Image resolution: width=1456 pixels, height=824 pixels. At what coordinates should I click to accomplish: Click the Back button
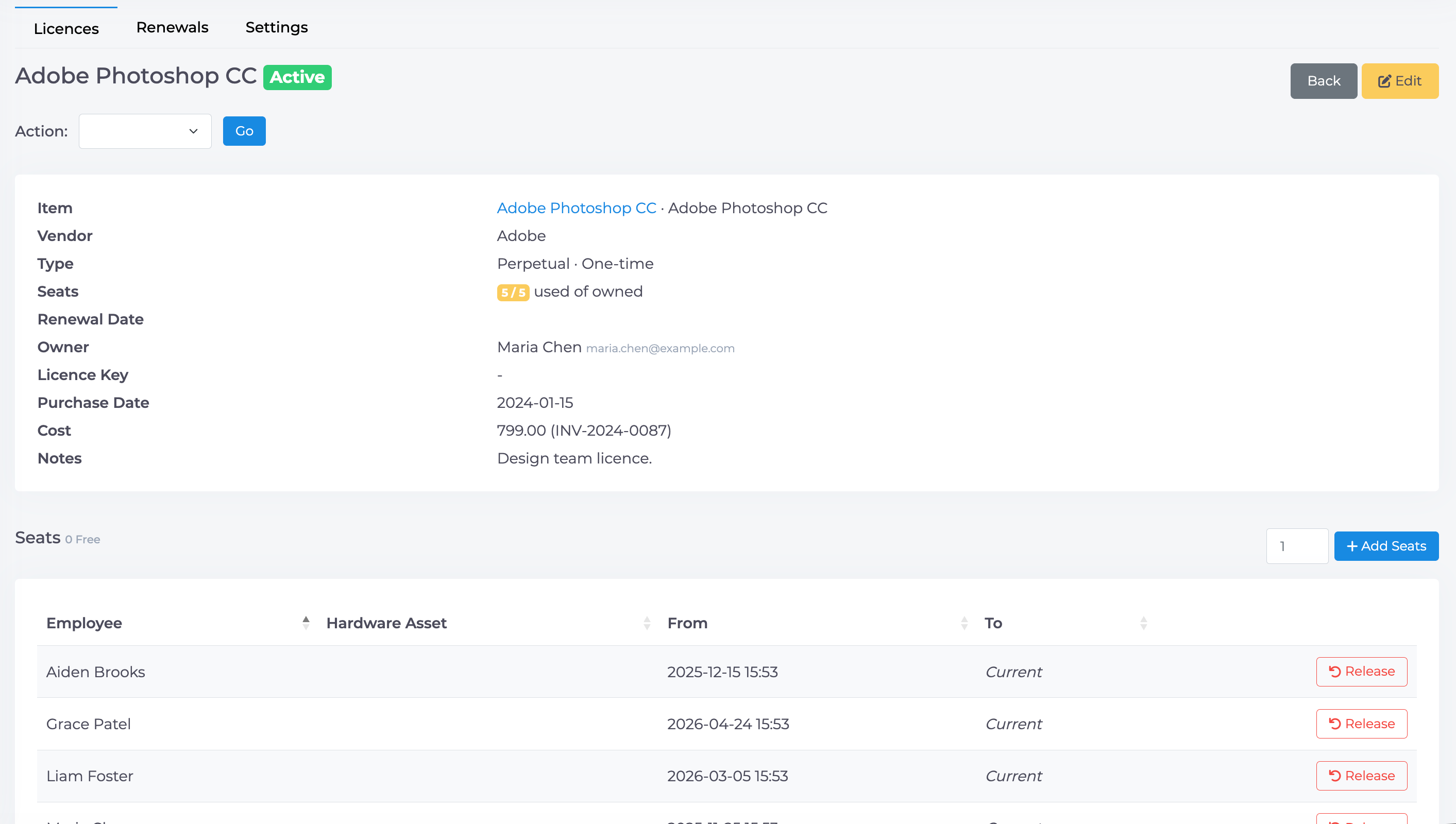click(1323, 81)
